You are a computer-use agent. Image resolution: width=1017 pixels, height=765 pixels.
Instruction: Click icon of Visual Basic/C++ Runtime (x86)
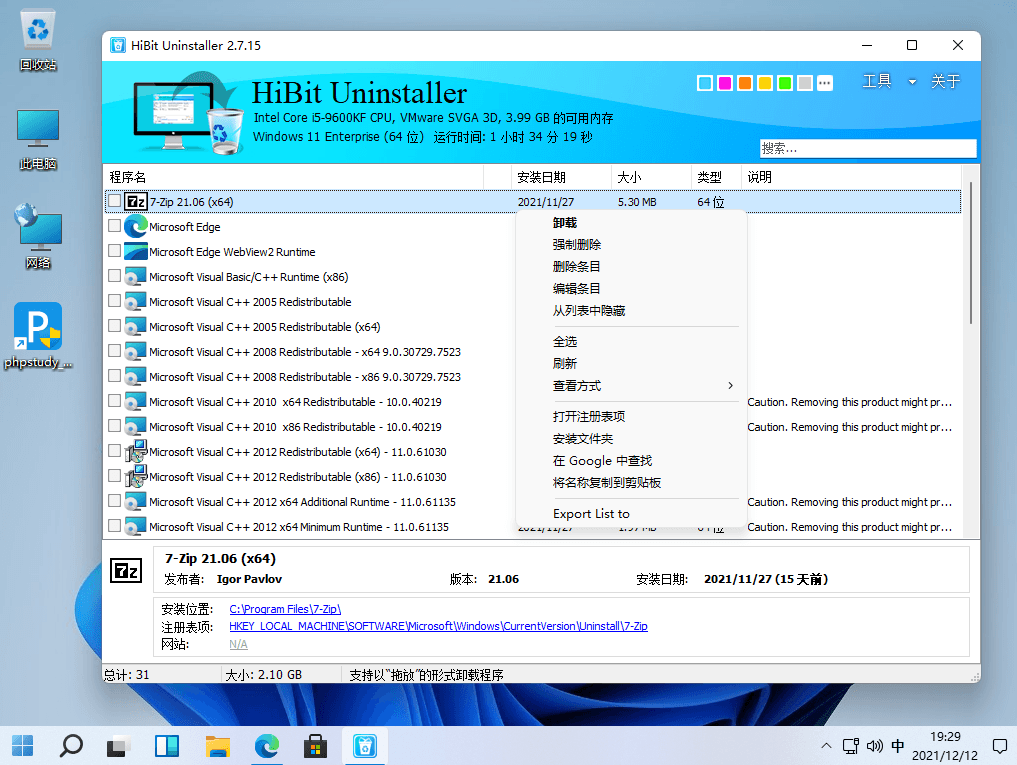tap(136, 277)
